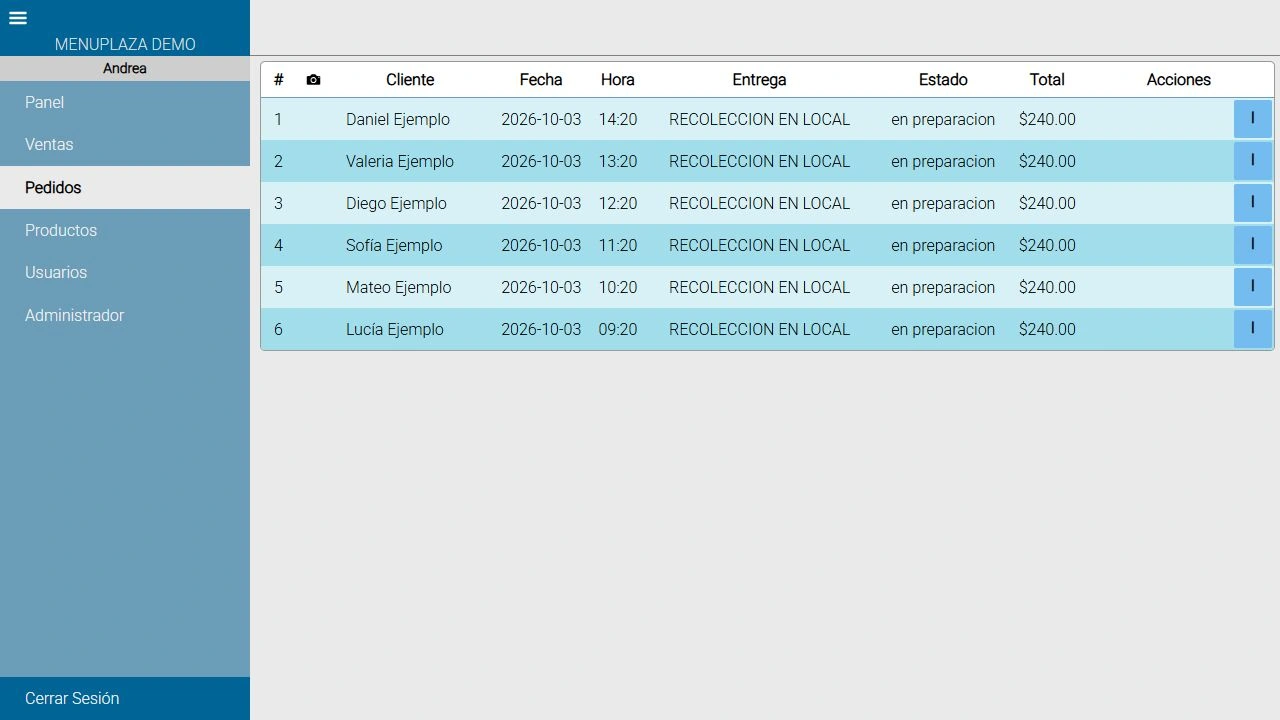Select client name Daniel Ejemplo
1280x720 pixels.
click(398, 119)
